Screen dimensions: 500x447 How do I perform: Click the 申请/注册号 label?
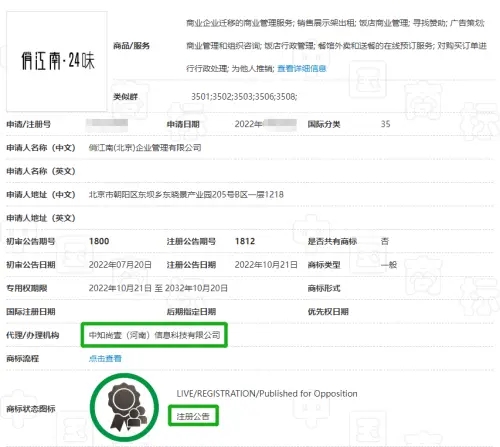tap(29, 124)
